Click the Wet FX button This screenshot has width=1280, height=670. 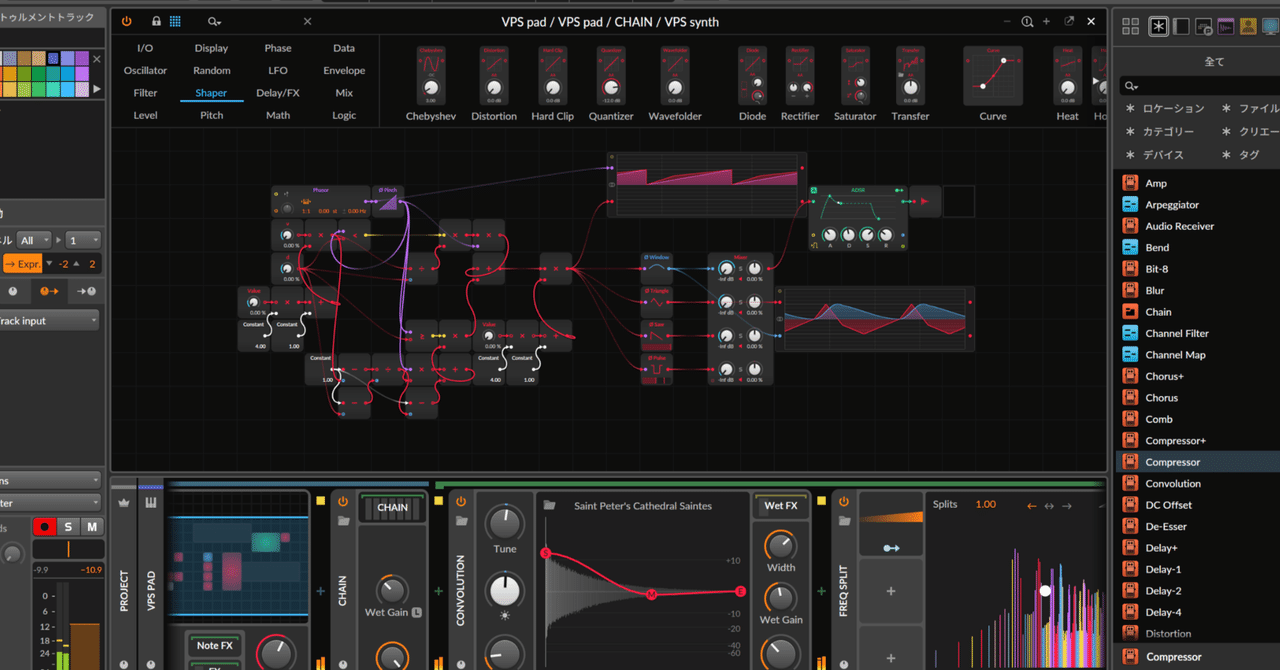click(780, 506)
